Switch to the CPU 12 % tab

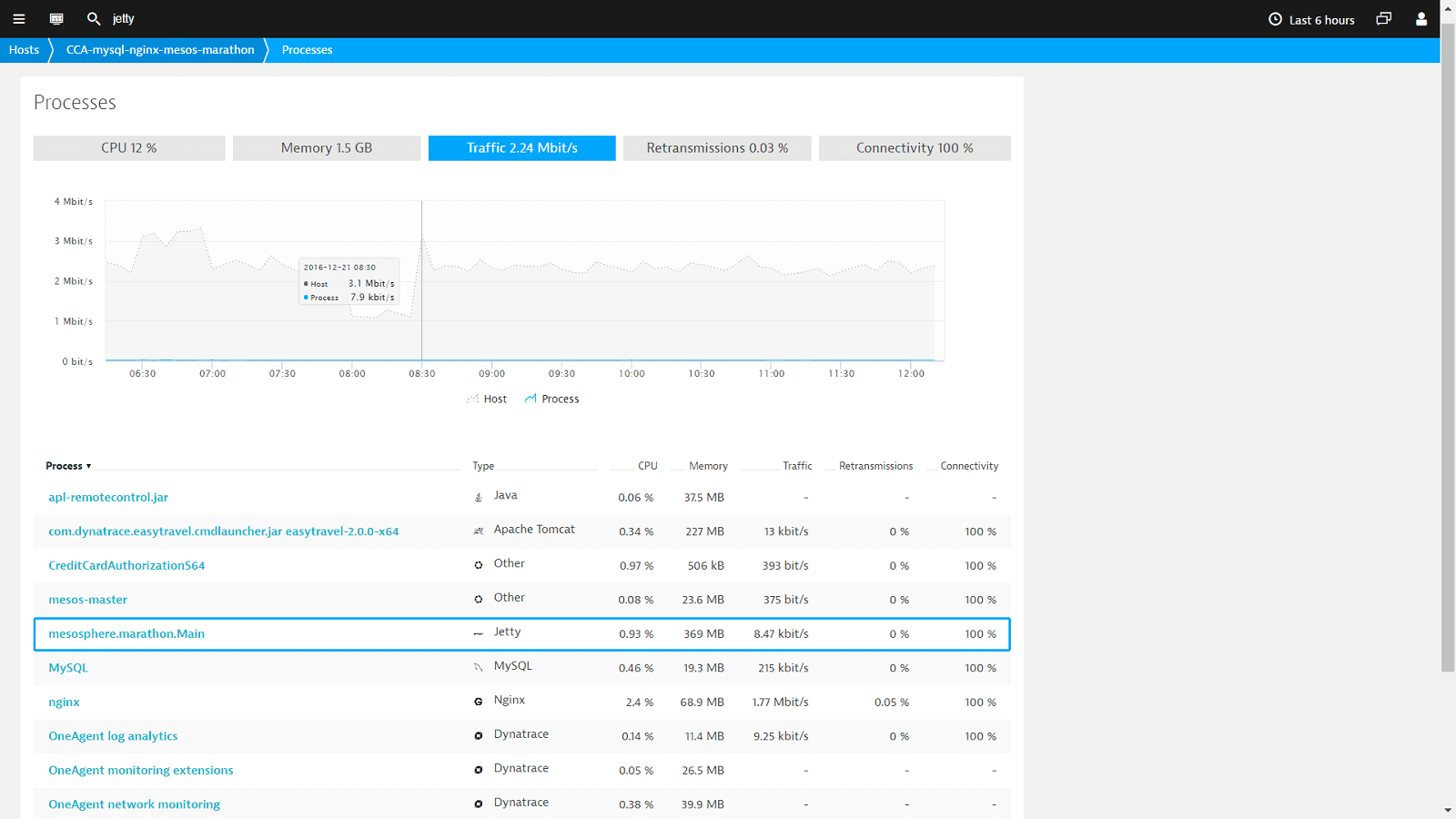pos(129,148)
